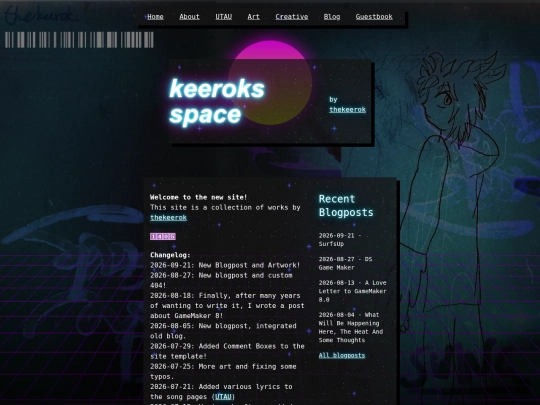Select changelog line '2026-09-21: New Blogpost and Artwork!'
This screenshot has width=540, height=405.
click(x=225, y=265)
